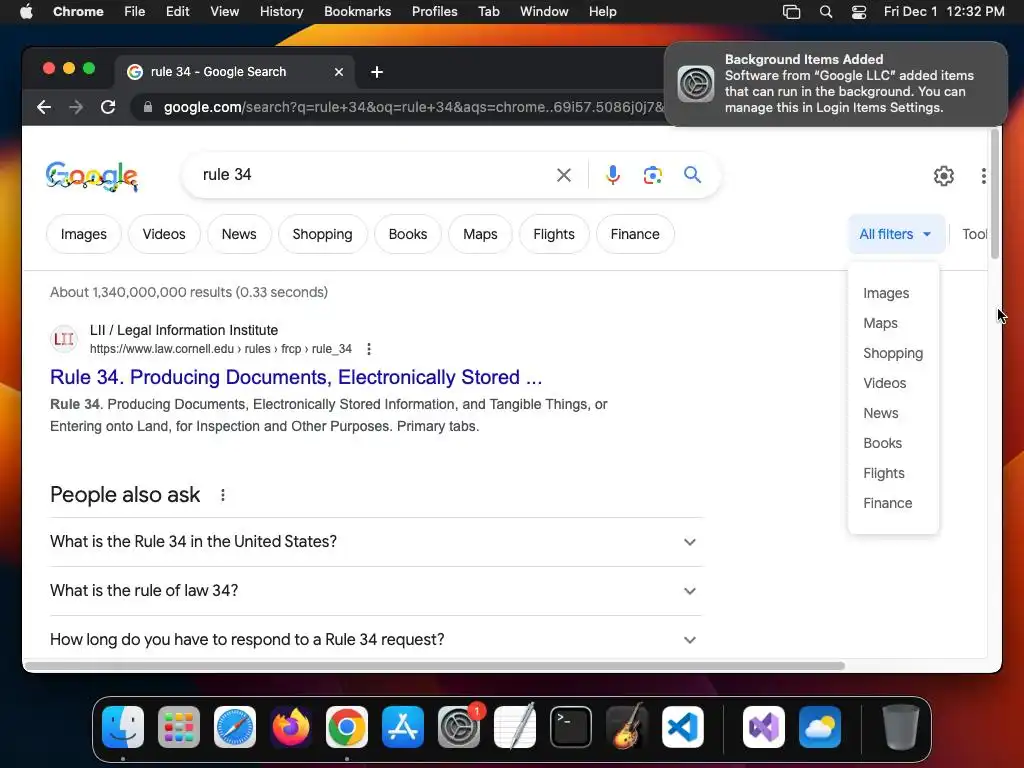Open the Rule 34 Producing Documents result link
The height and width of the screenshot is (768, 1024).
[296, 377]
